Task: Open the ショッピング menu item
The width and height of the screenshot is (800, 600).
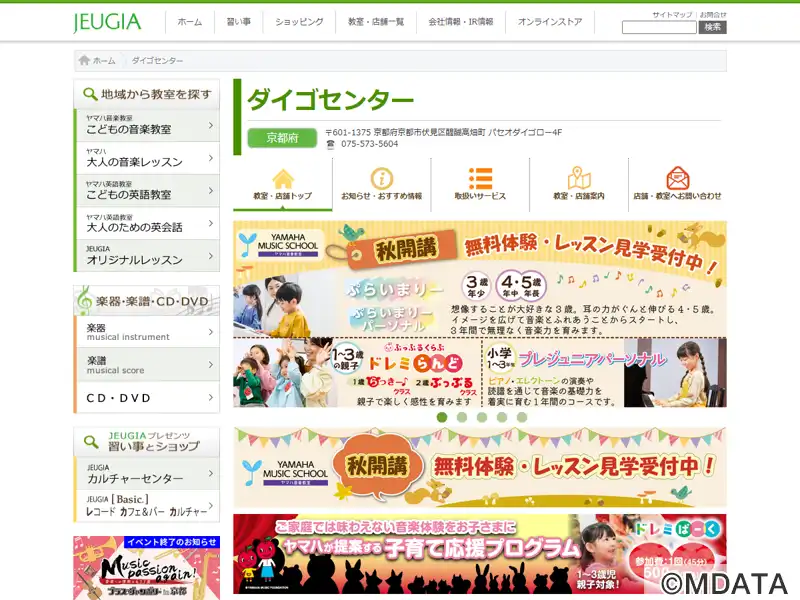Action: pyautogui.click(x=299, y=22)
